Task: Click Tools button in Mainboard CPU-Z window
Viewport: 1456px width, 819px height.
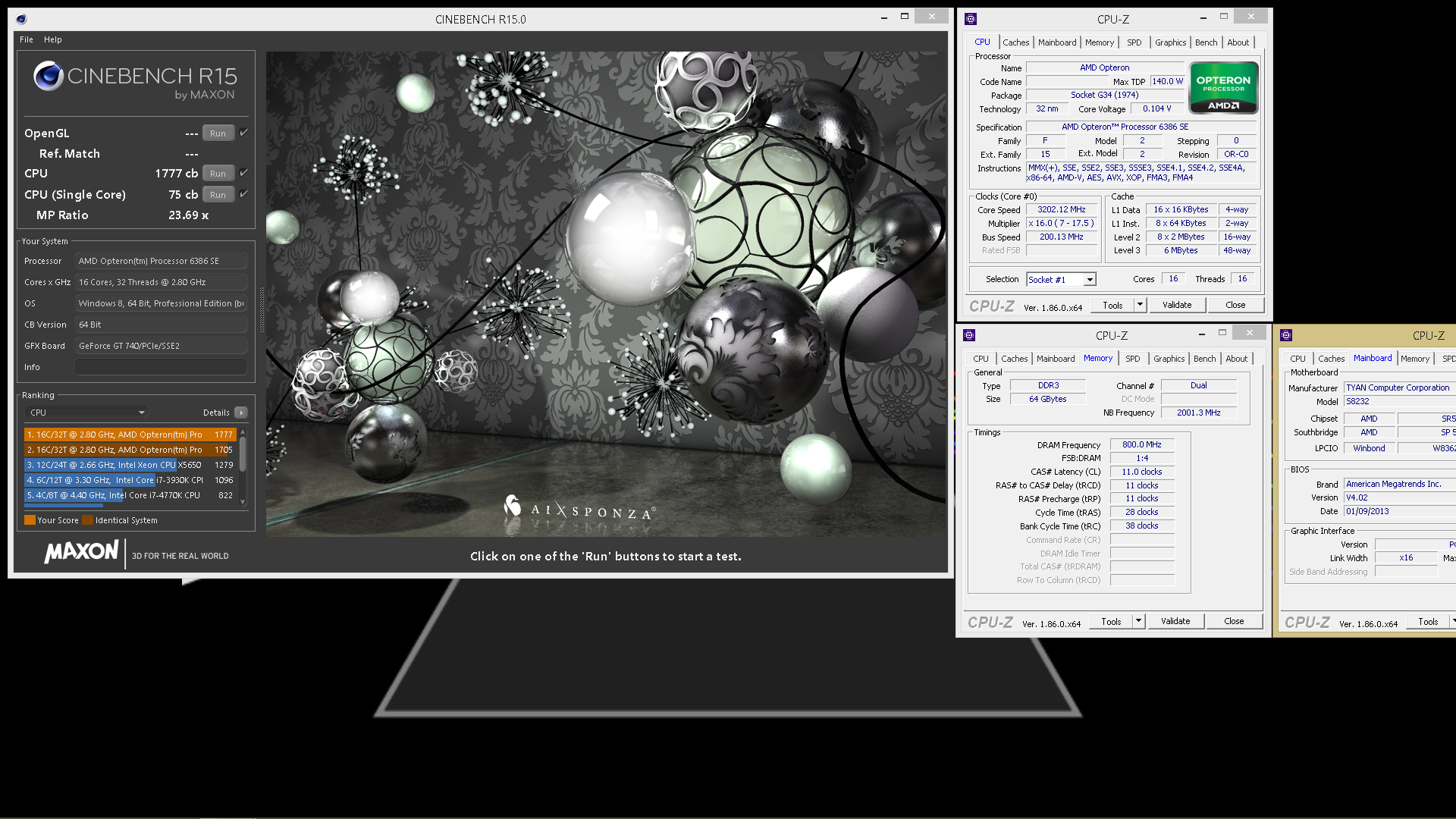Action: point(1428,621)
